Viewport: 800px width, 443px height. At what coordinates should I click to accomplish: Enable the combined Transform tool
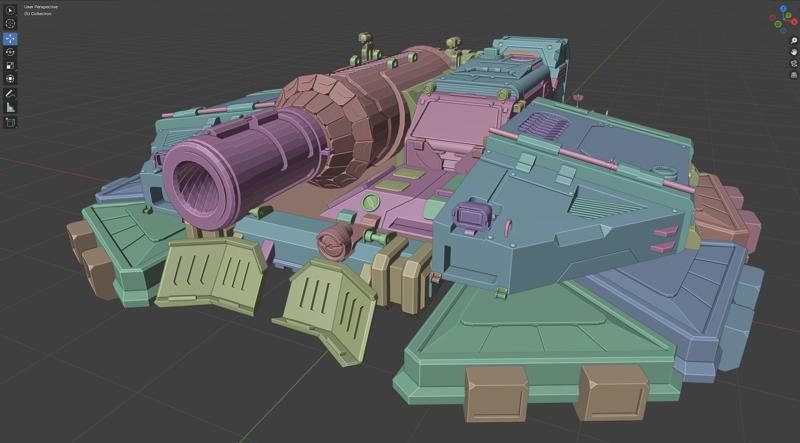tap(10, 79)
